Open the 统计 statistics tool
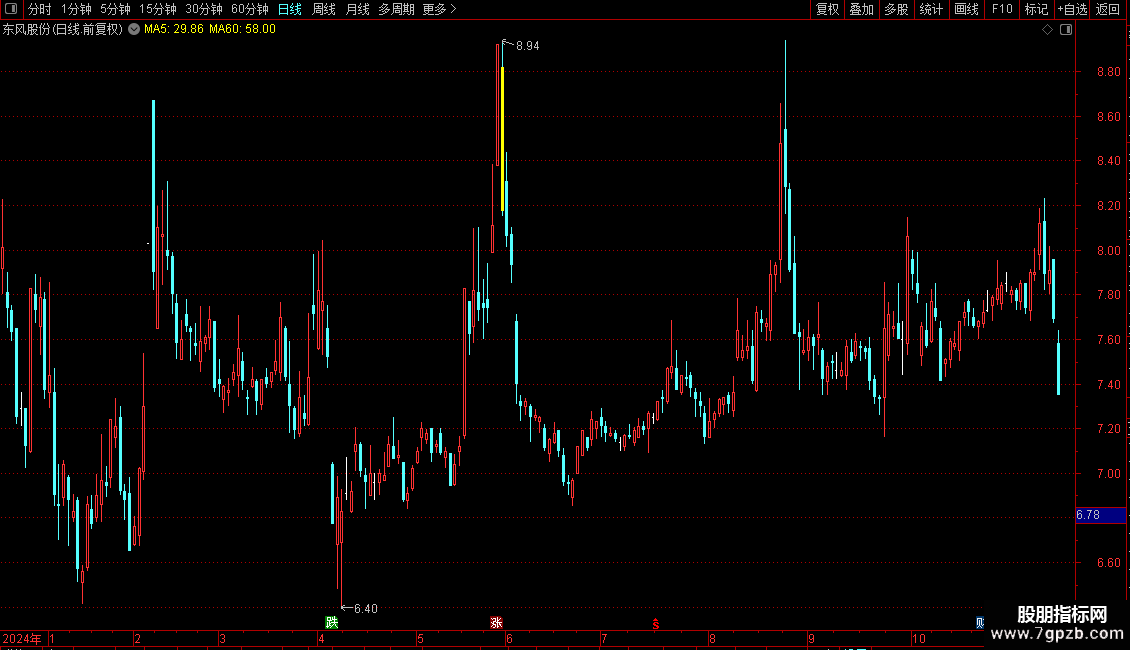The height and width of the screenshot is (650, 1130). [x=931, y=9]
